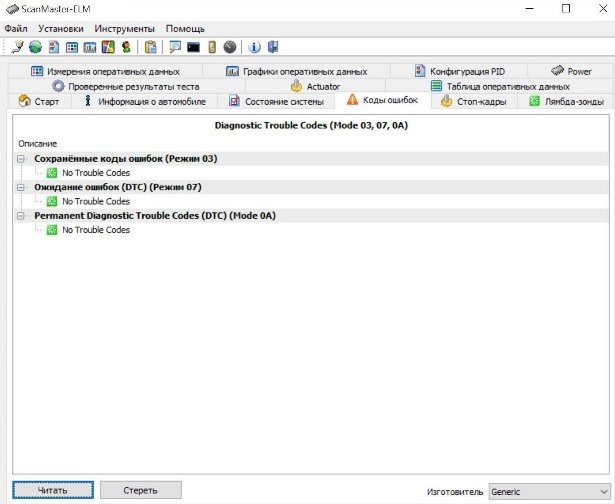Switch to Графики оперативных данных tab
Image resolution: width=615 pixels, height=504 pixels.
tap(297, 71)
